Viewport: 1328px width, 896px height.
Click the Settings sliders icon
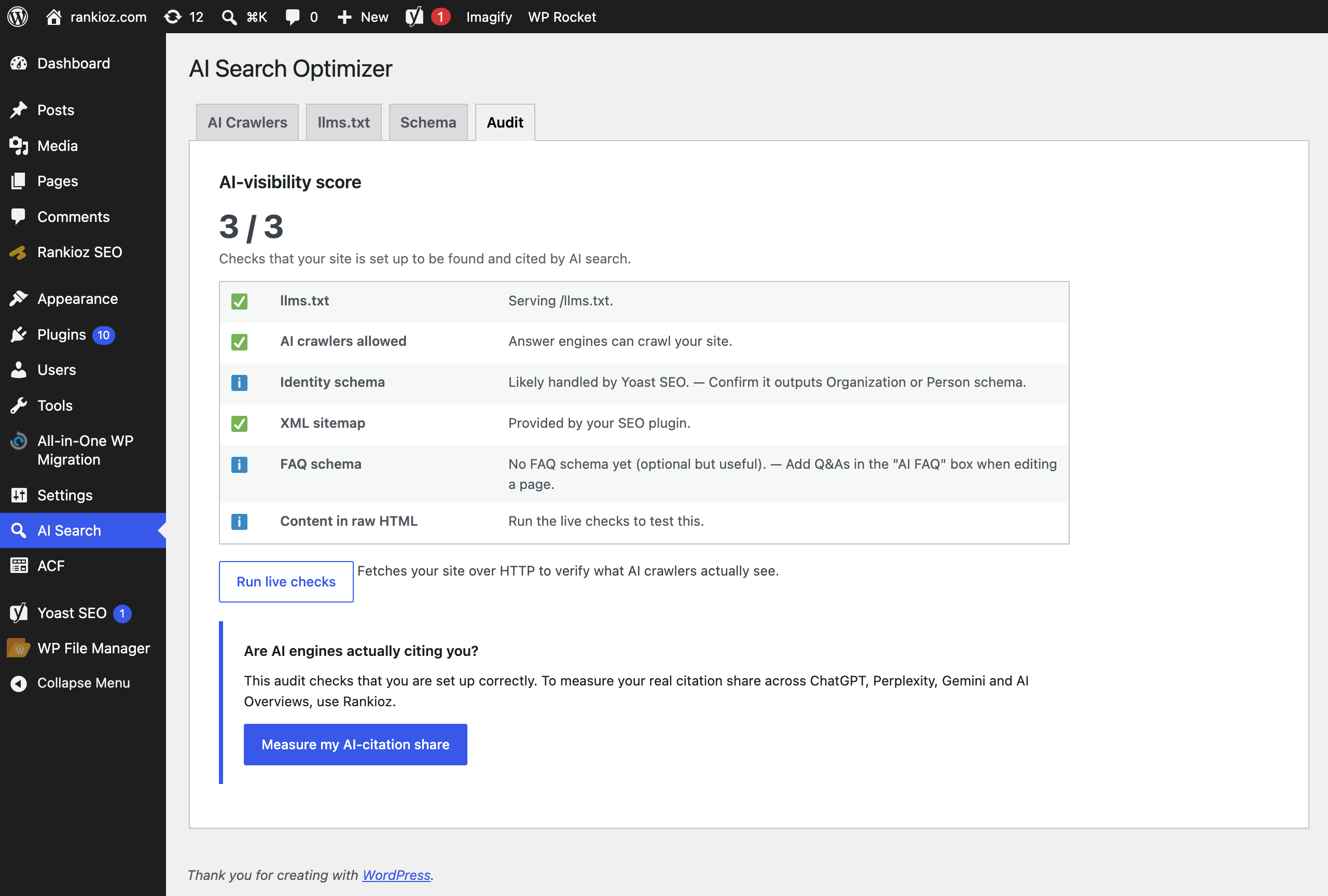click(x=19, y=495)
